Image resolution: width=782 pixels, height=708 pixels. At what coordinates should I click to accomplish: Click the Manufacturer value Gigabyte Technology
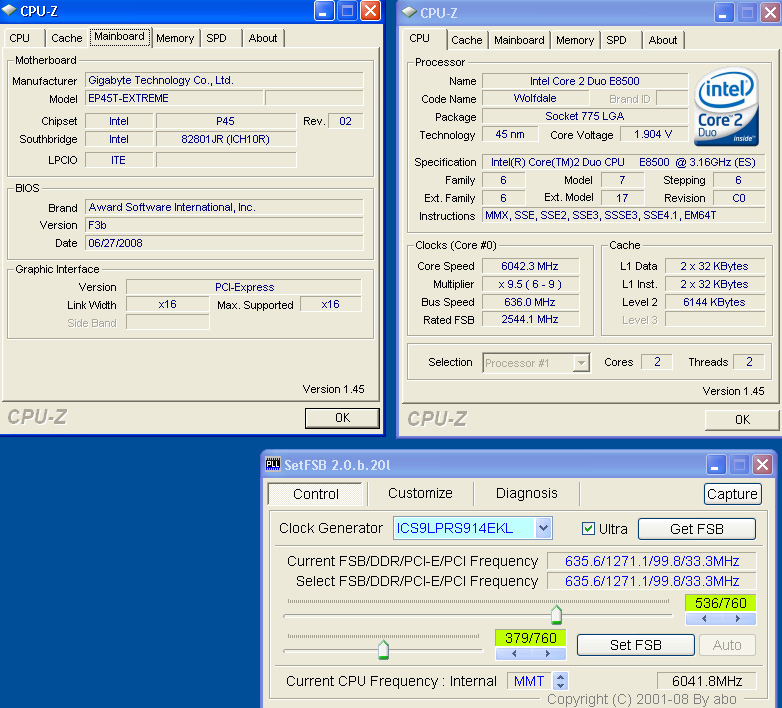(224, 80)
